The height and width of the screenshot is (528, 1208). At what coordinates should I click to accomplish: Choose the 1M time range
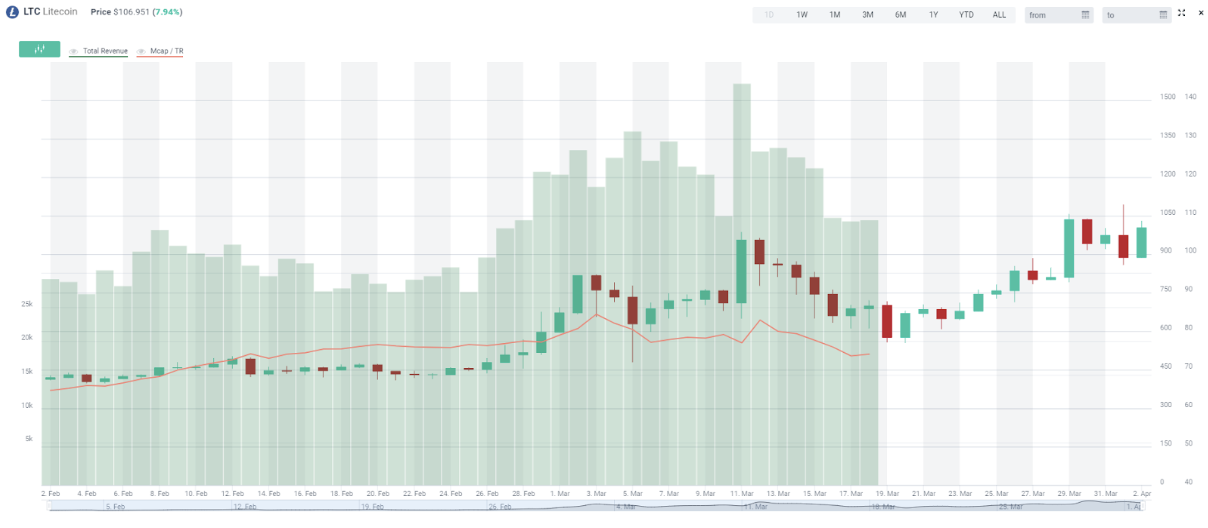click(x=834, y=15)
